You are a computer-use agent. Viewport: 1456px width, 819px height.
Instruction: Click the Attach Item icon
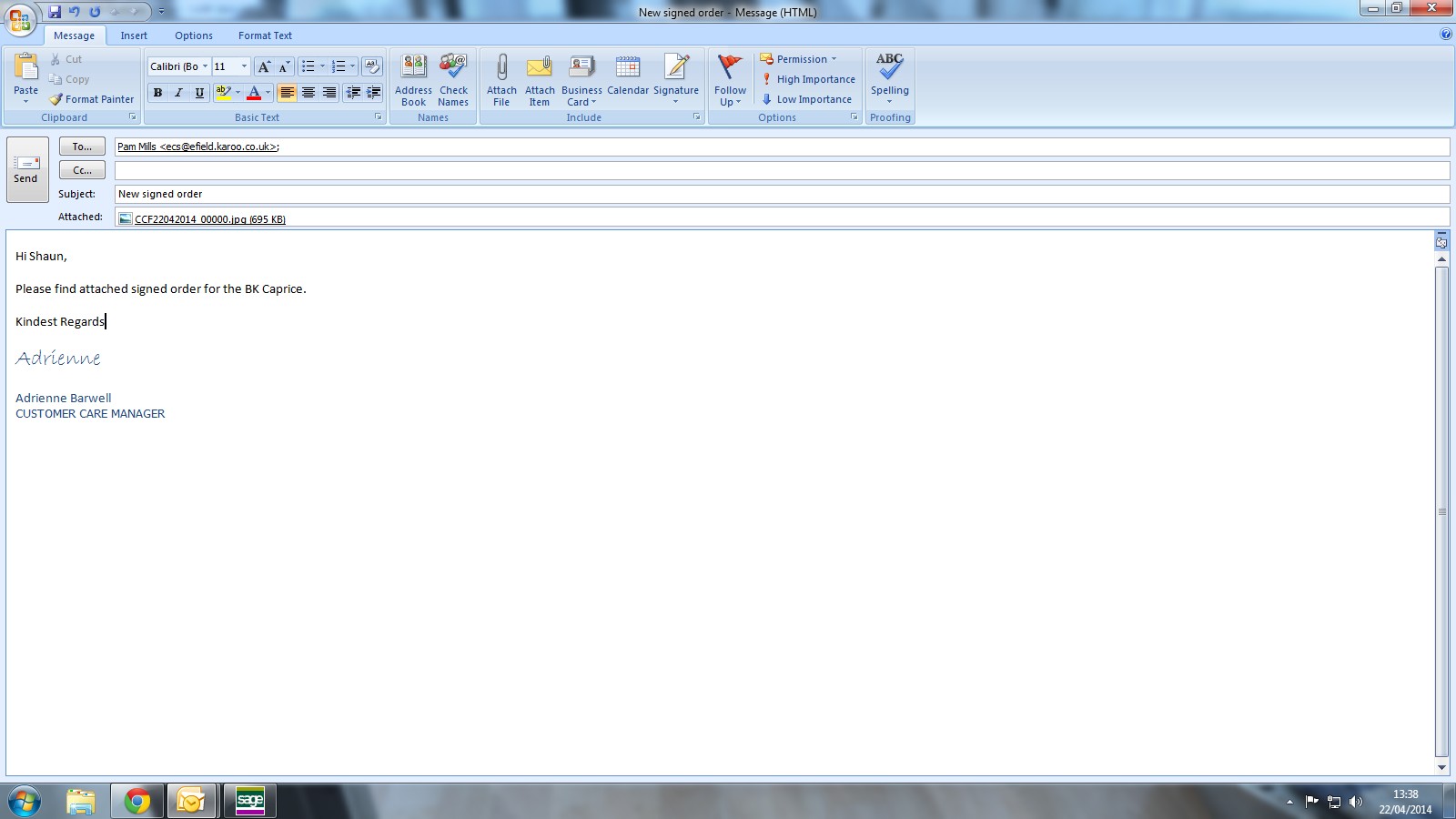click(540, 67)
